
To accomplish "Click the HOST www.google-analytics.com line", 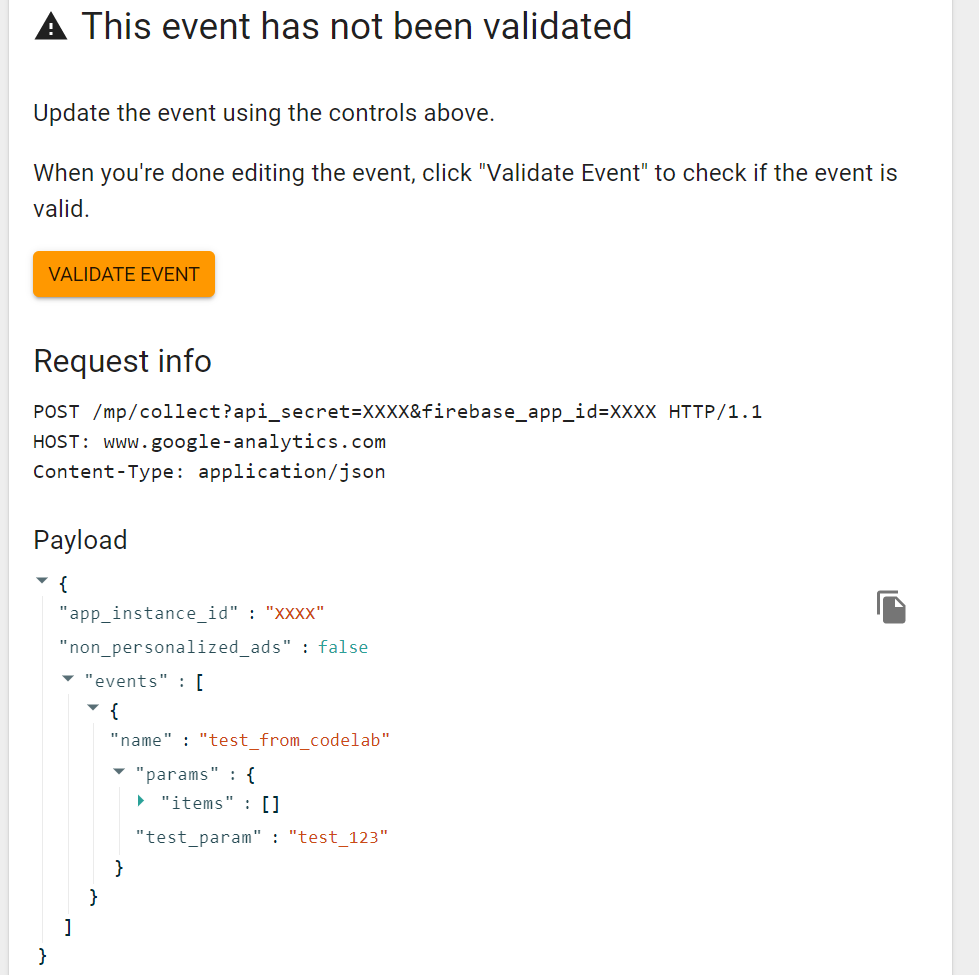I will tap(209, 441).
